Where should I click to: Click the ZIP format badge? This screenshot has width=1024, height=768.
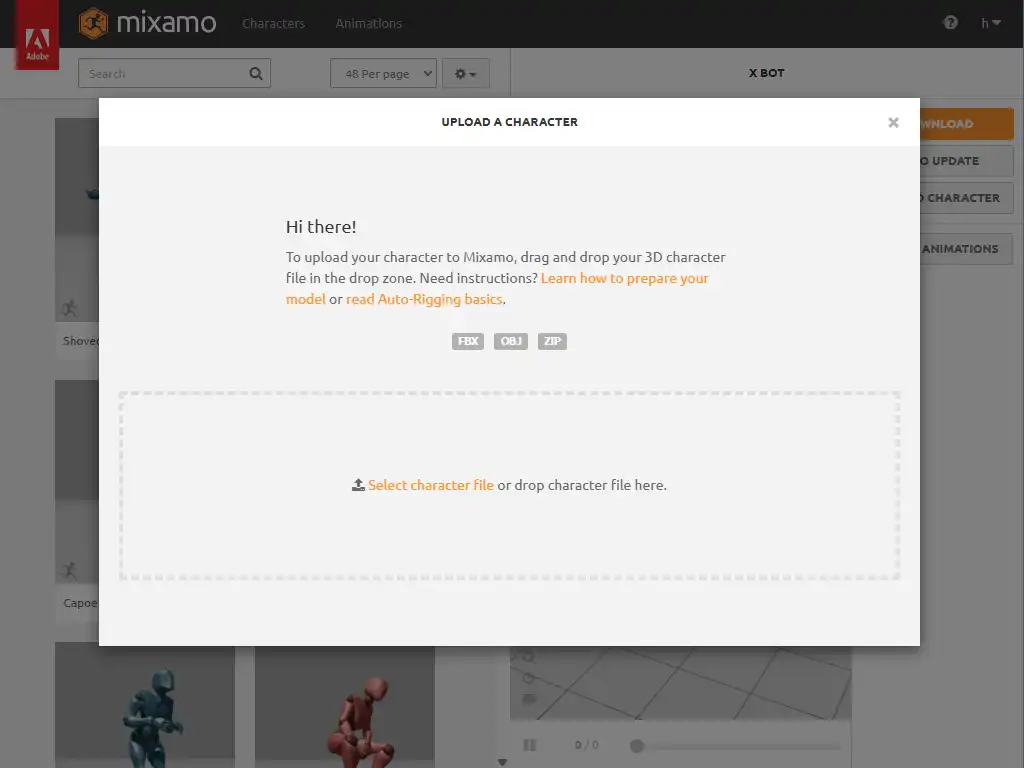point(552,341)
